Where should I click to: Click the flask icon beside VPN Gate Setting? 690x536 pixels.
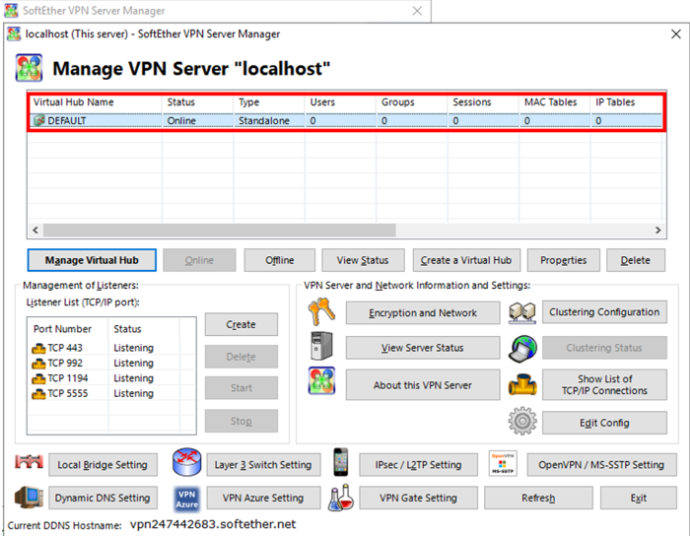click(341, 497)
